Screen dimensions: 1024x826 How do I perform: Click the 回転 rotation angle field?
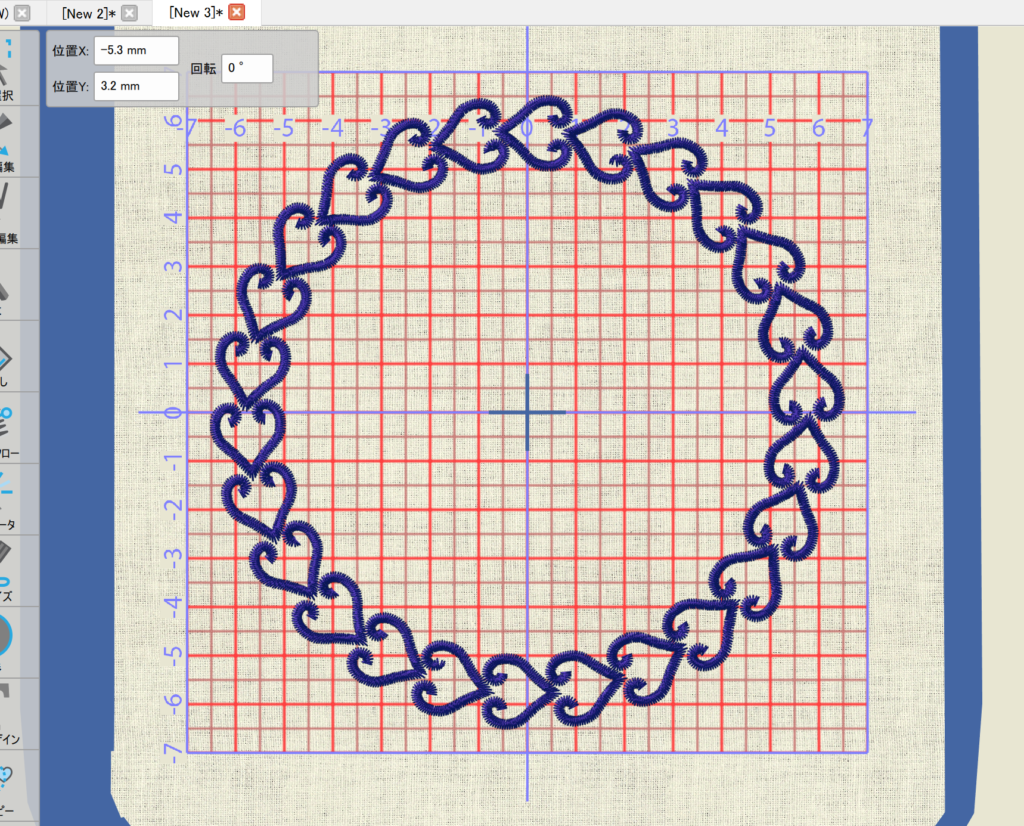[246, 68]
